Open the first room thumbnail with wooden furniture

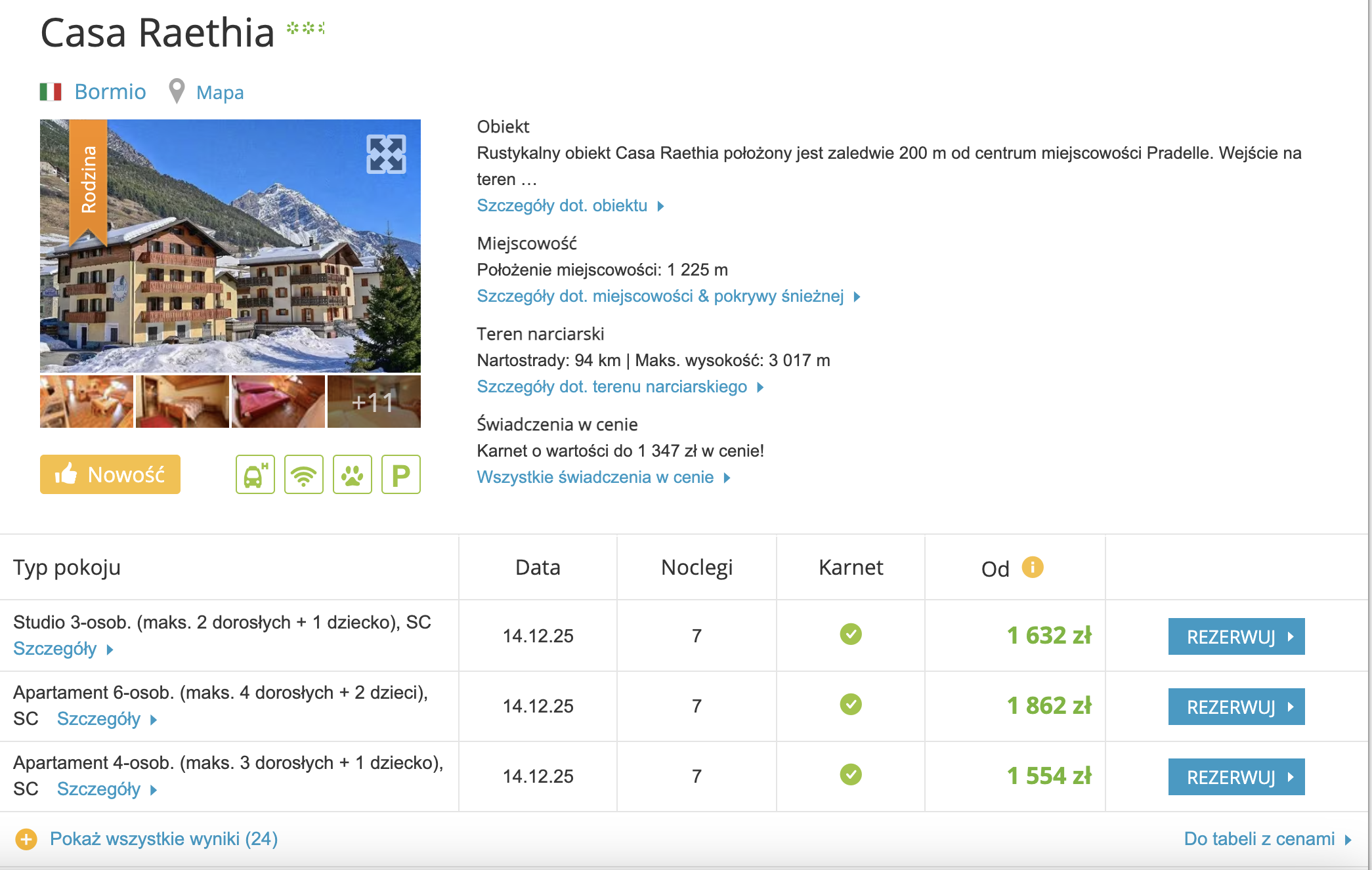click(87, 402)
